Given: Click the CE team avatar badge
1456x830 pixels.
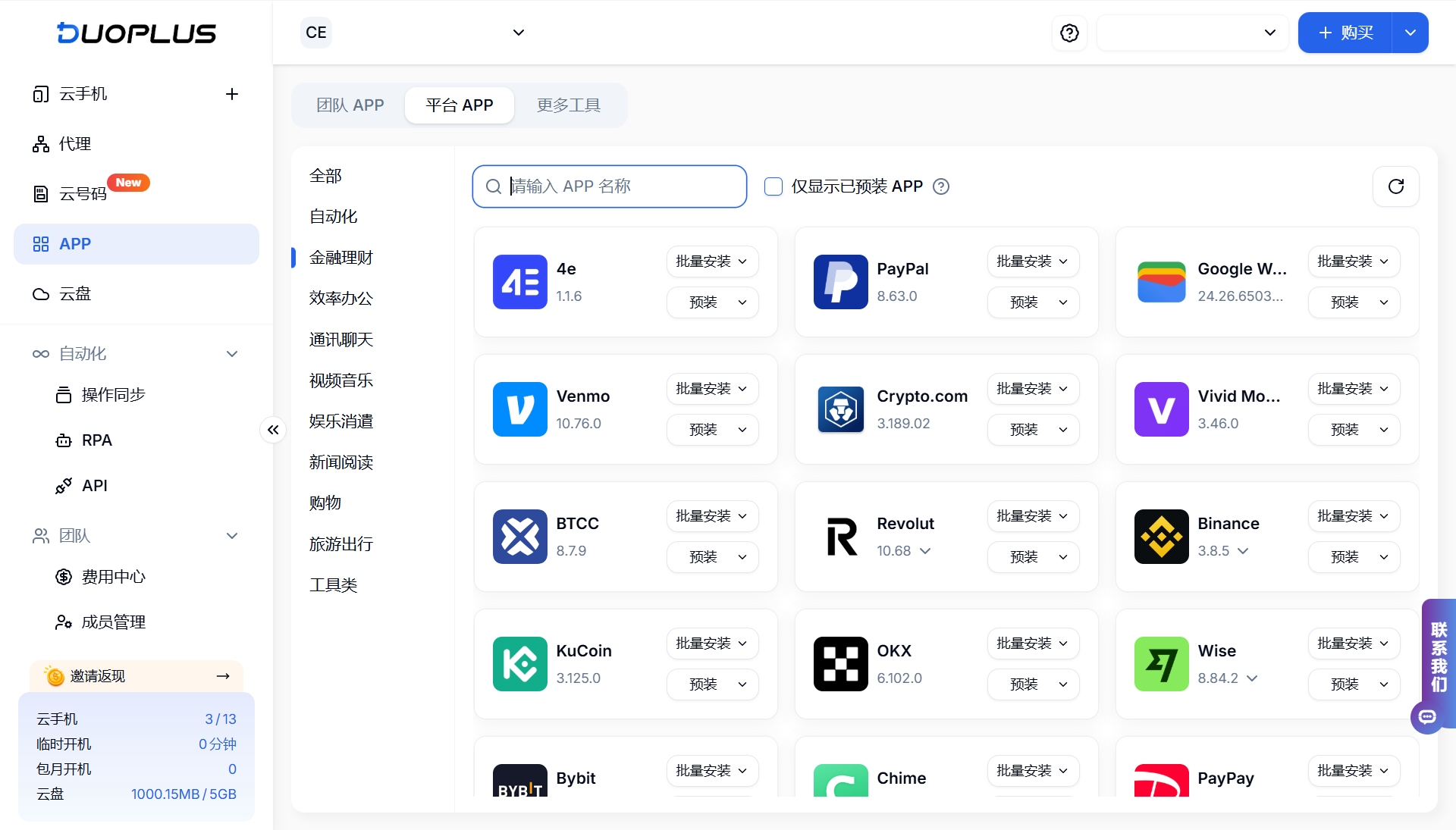Looking at the screenshot, I should coord(316,33).
